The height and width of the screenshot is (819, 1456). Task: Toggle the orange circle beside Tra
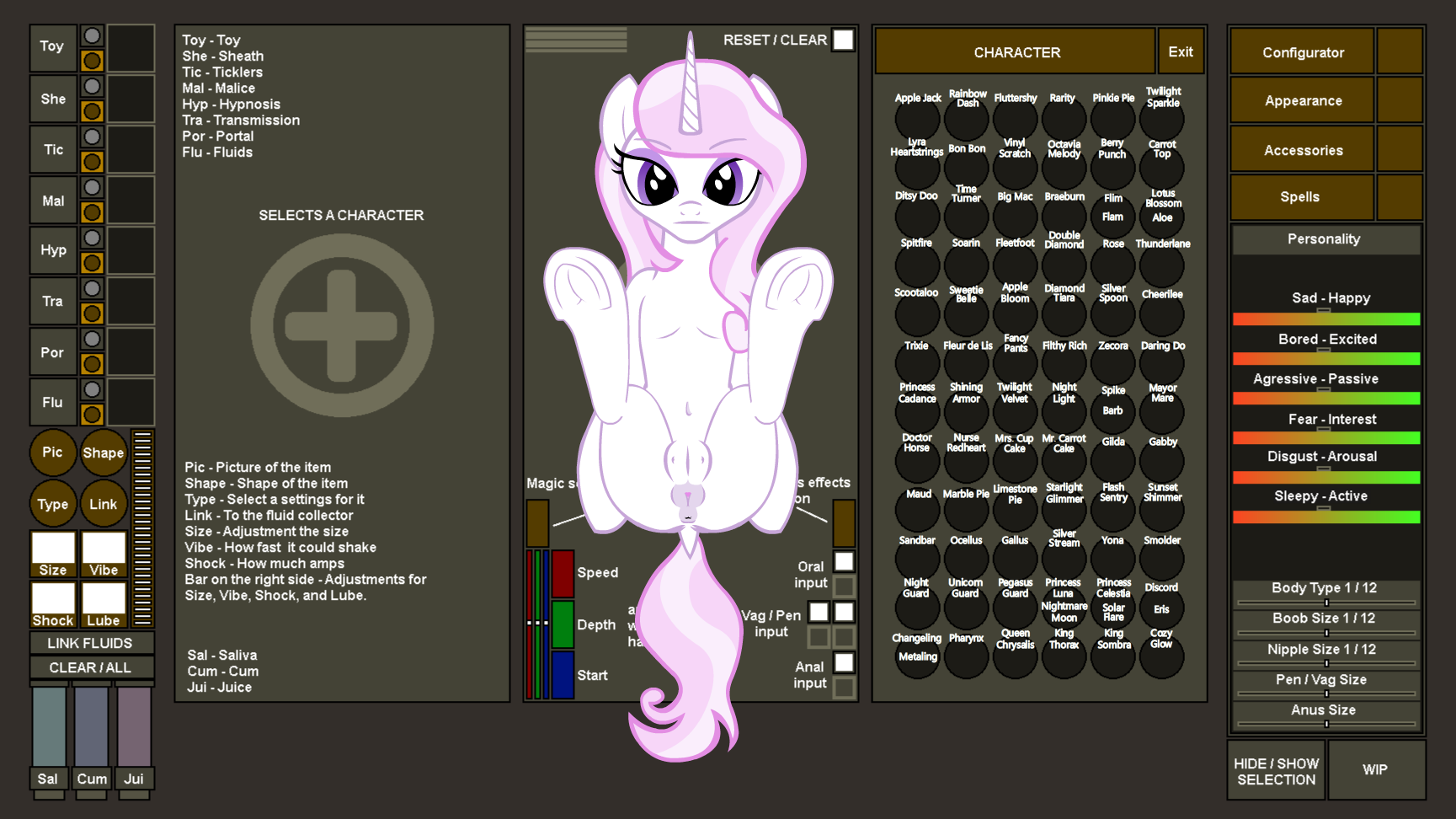click(x=93, y=313)
